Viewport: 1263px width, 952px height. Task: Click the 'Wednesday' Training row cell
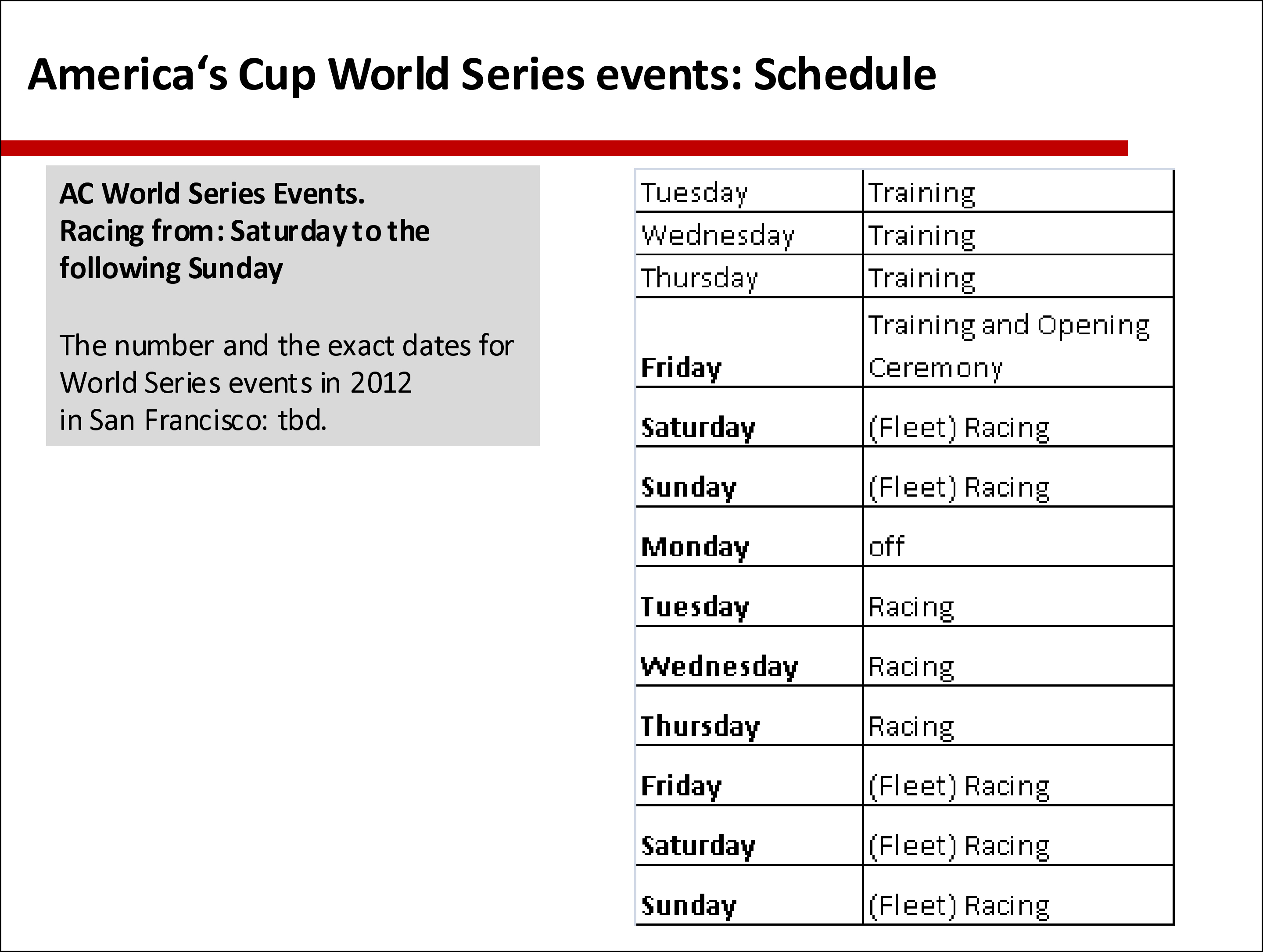[x=749, y=233]
